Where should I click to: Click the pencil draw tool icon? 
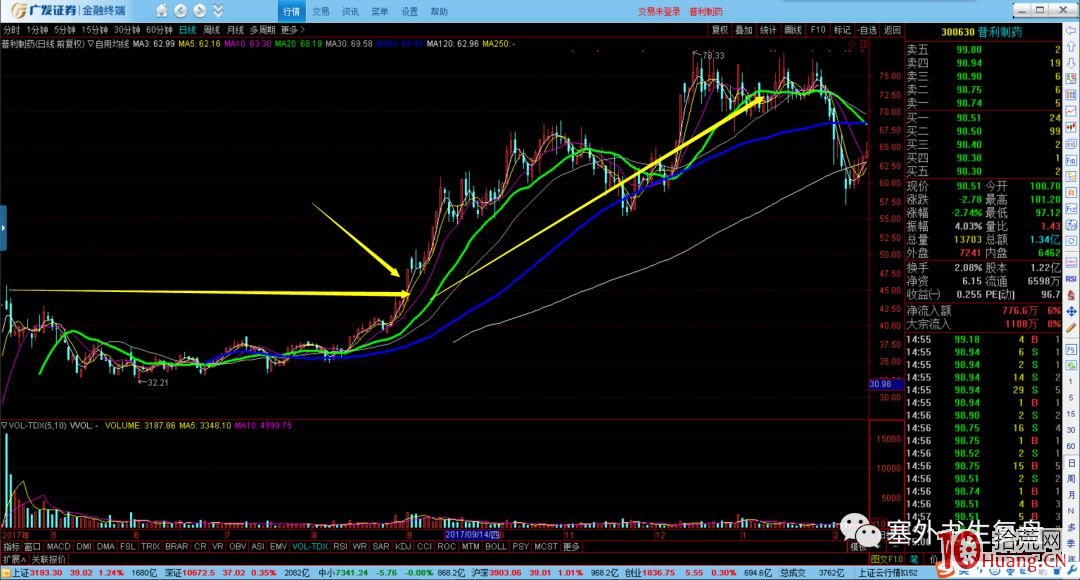tap(1071, 328)
